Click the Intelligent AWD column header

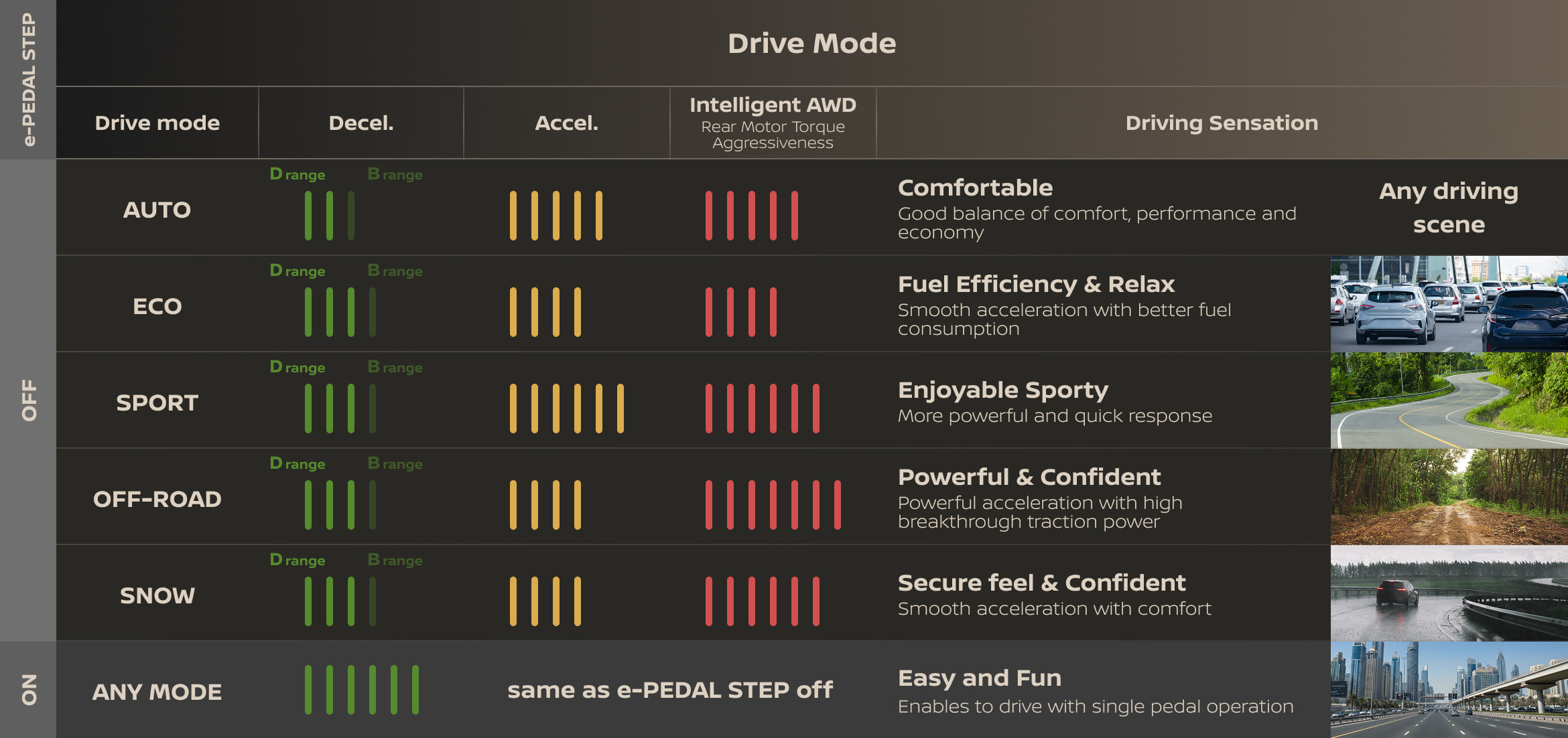pos(773,105)
